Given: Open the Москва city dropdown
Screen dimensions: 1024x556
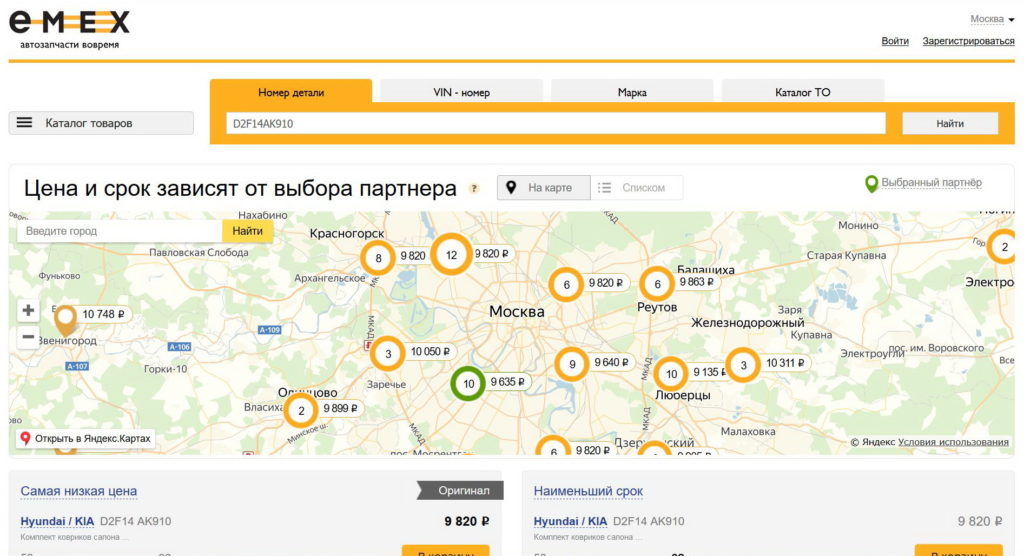Looking at the screenshot, I should [x=992, y=19].
